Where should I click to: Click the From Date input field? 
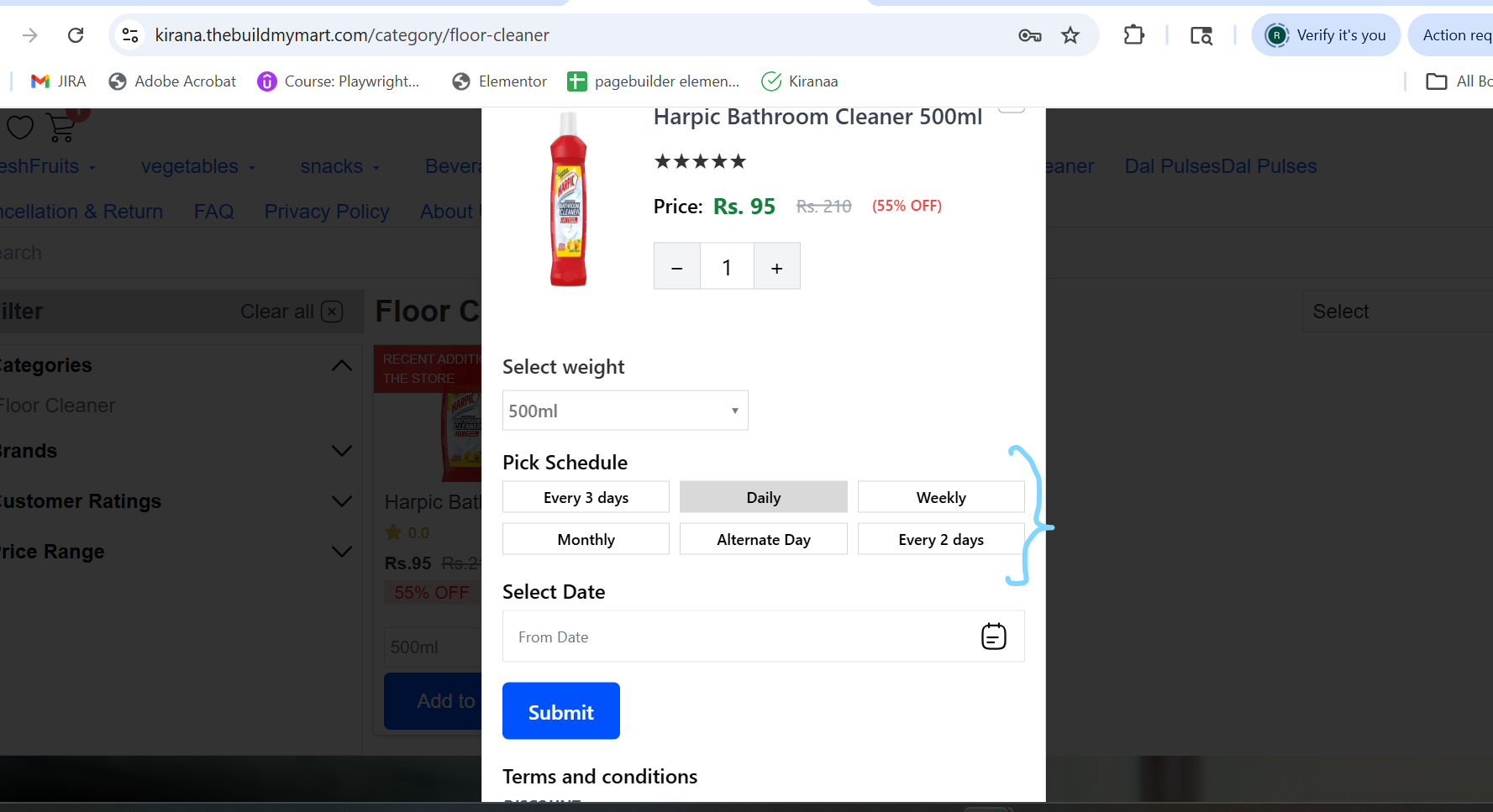(764, 637)
